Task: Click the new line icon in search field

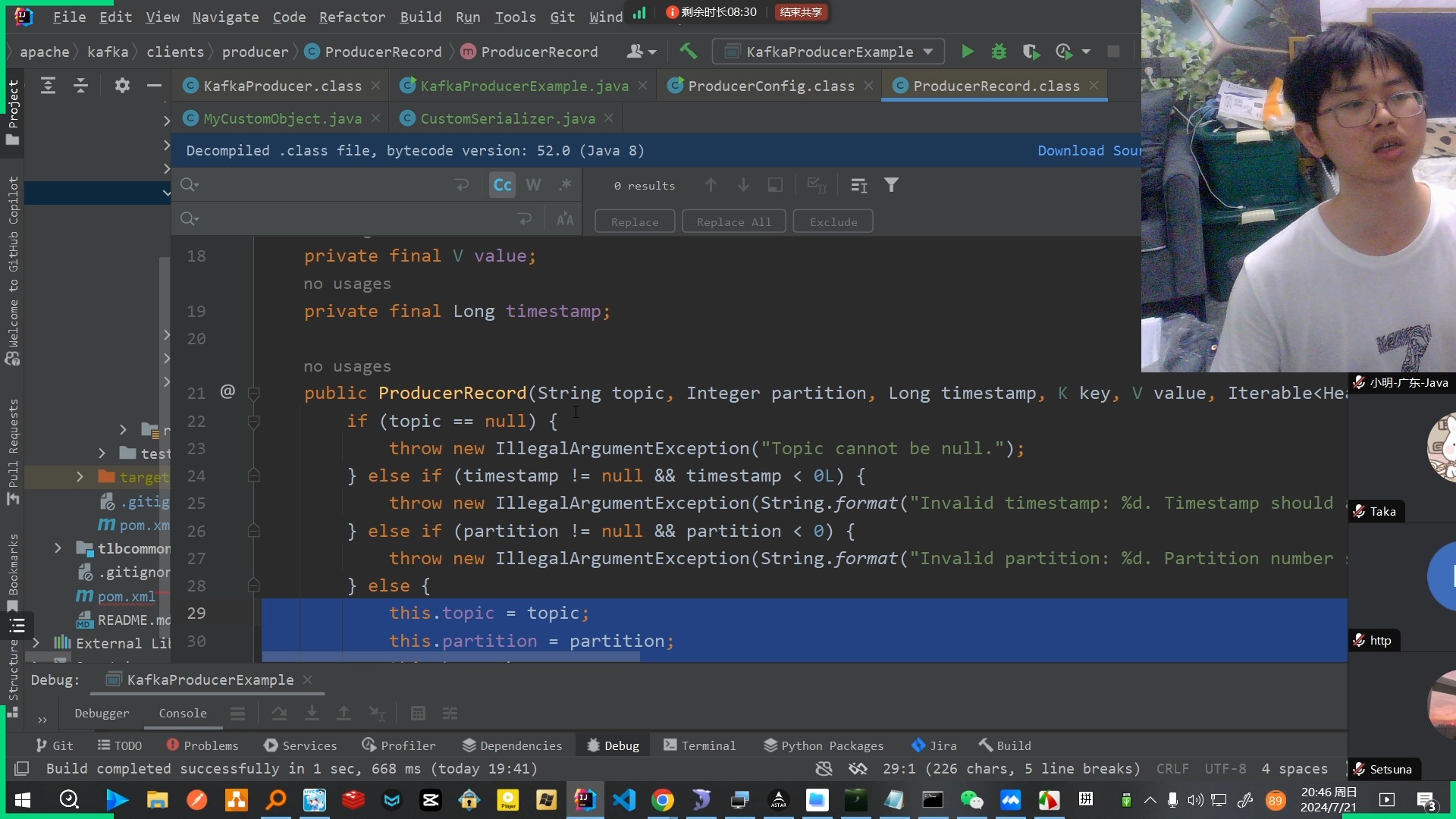Action: coord(462,185)
